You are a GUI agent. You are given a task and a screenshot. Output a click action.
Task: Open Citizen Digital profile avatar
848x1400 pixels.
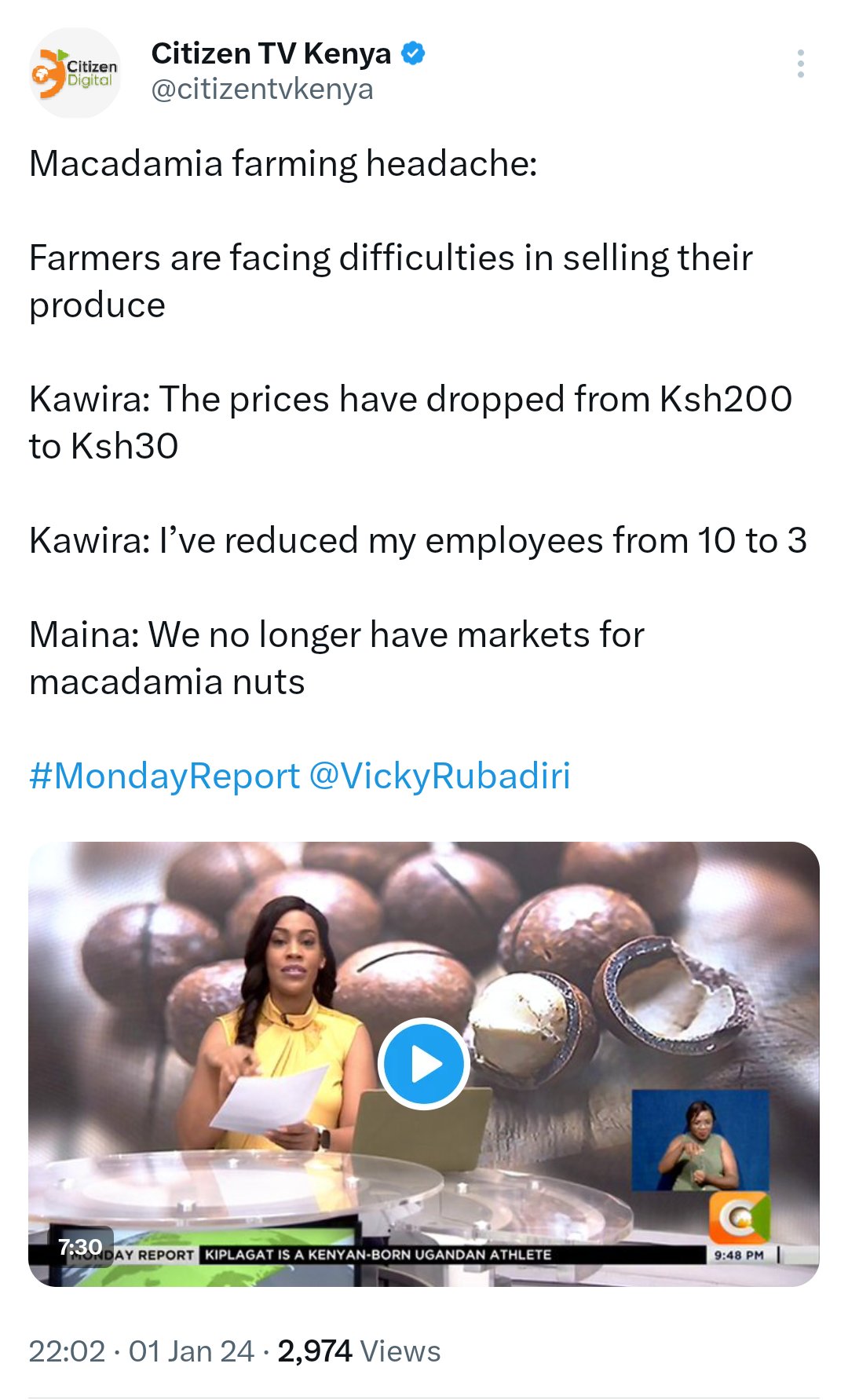pyautogui.click(x=75, y=73)
